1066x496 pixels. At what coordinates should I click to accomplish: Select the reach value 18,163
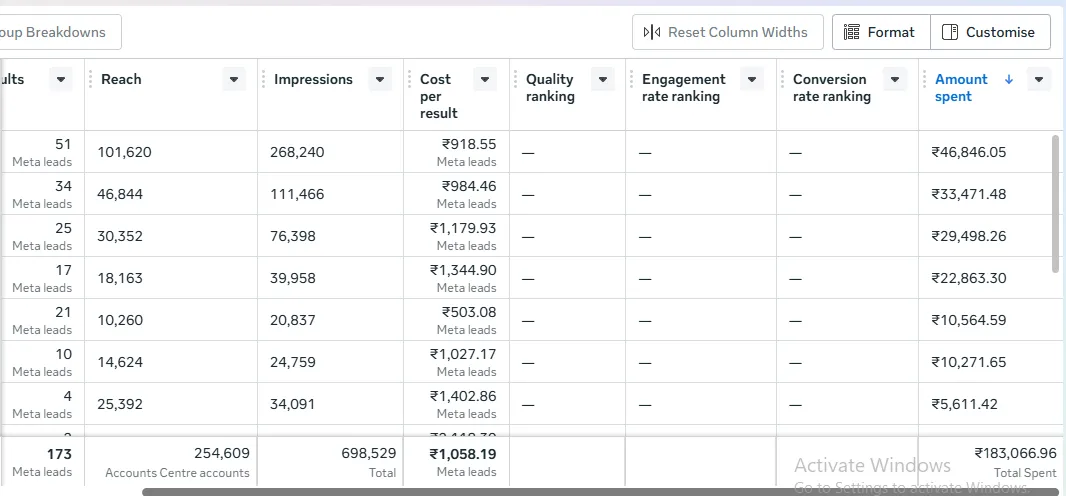(x=120, y=279)
